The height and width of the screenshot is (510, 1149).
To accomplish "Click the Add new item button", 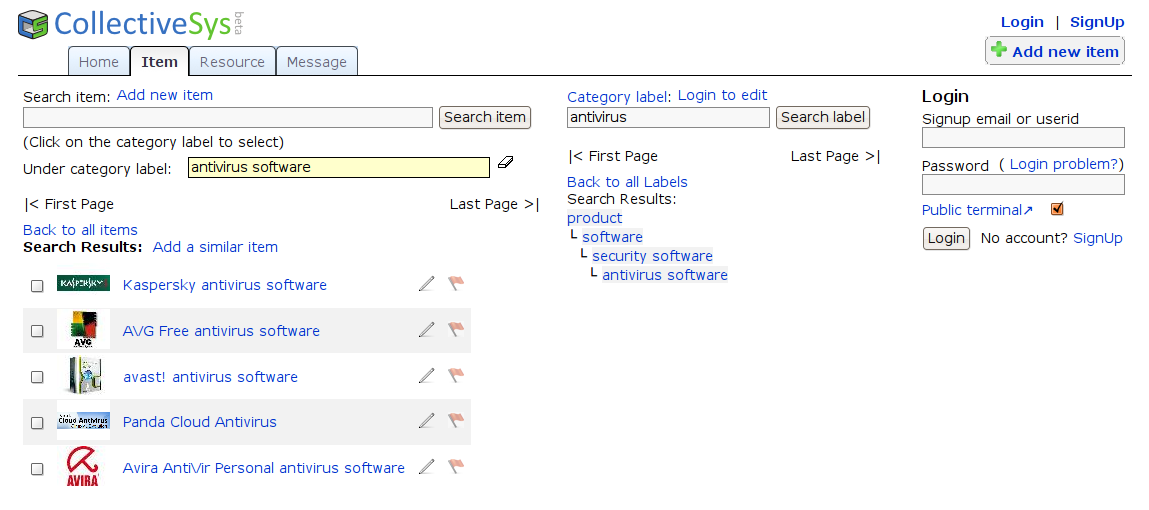I will pos(1054,51).
